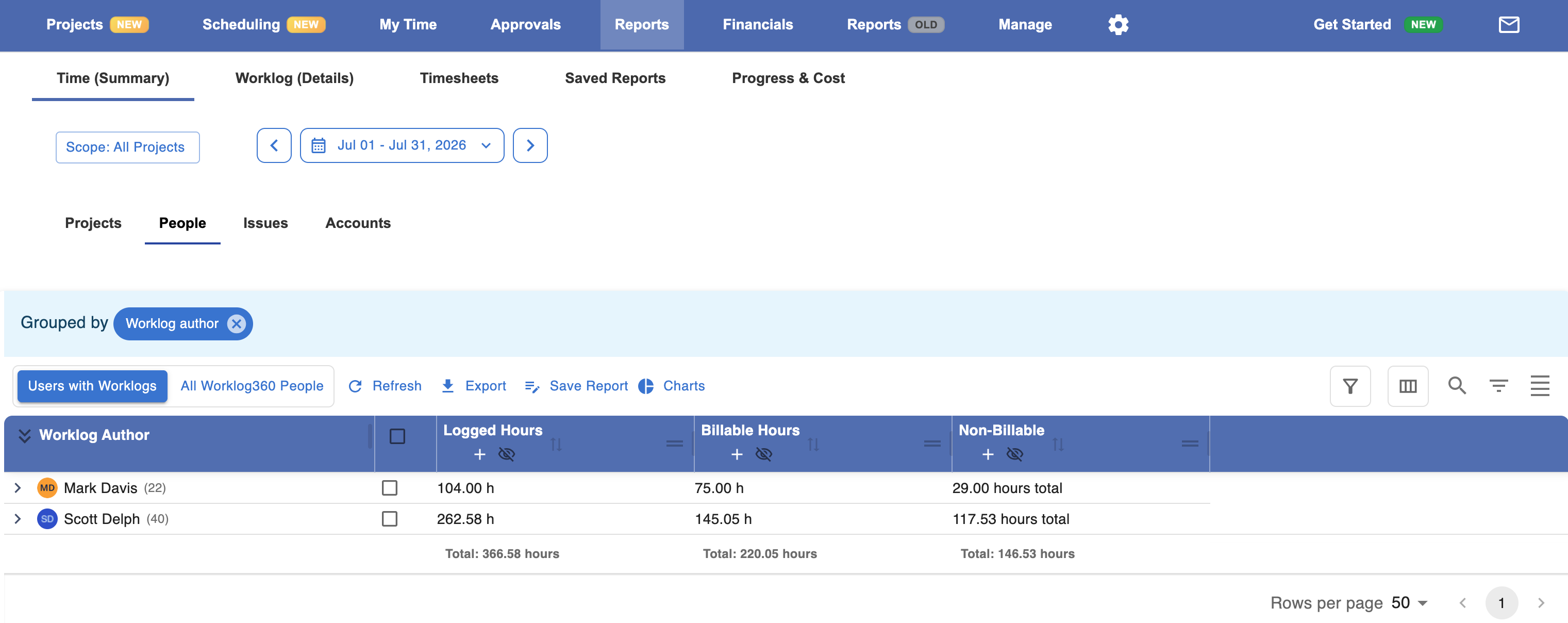Hide the Billable Hours column
Screen dimensions: 1568x623
763,454
